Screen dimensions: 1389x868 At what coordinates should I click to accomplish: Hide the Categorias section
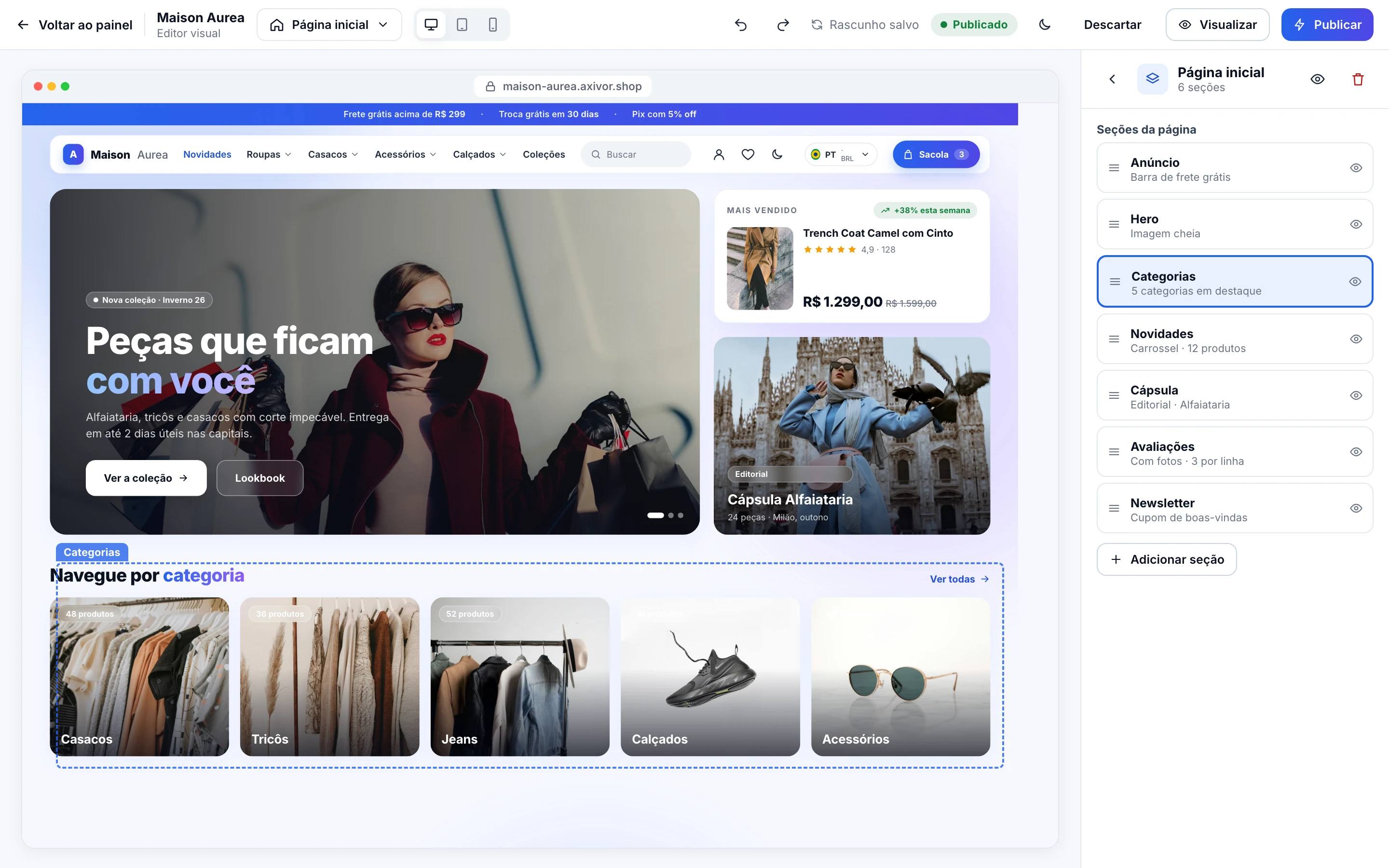tap(1355, 281)
